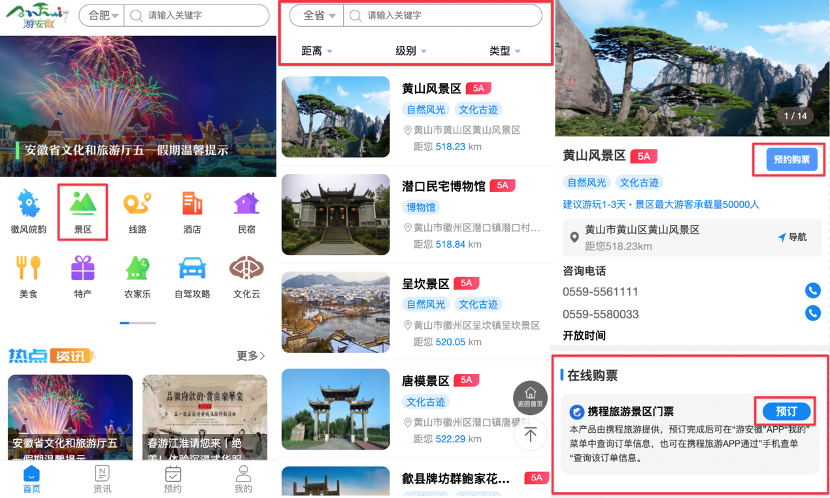
Task: Click search magnifier in 合肥 search bar
Action: [136, 15]
